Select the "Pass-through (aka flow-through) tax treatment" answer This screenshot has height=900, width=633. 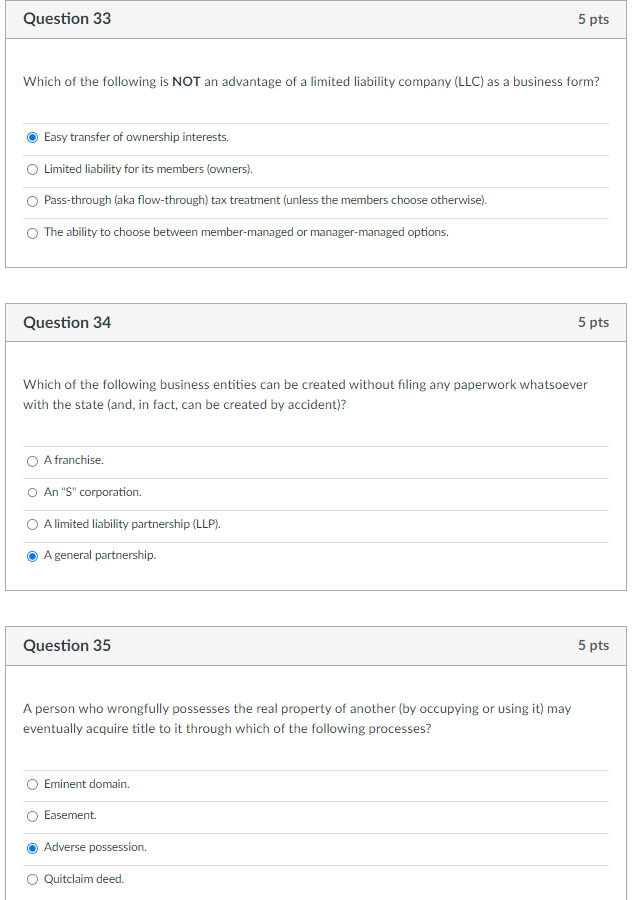point(32,200)
